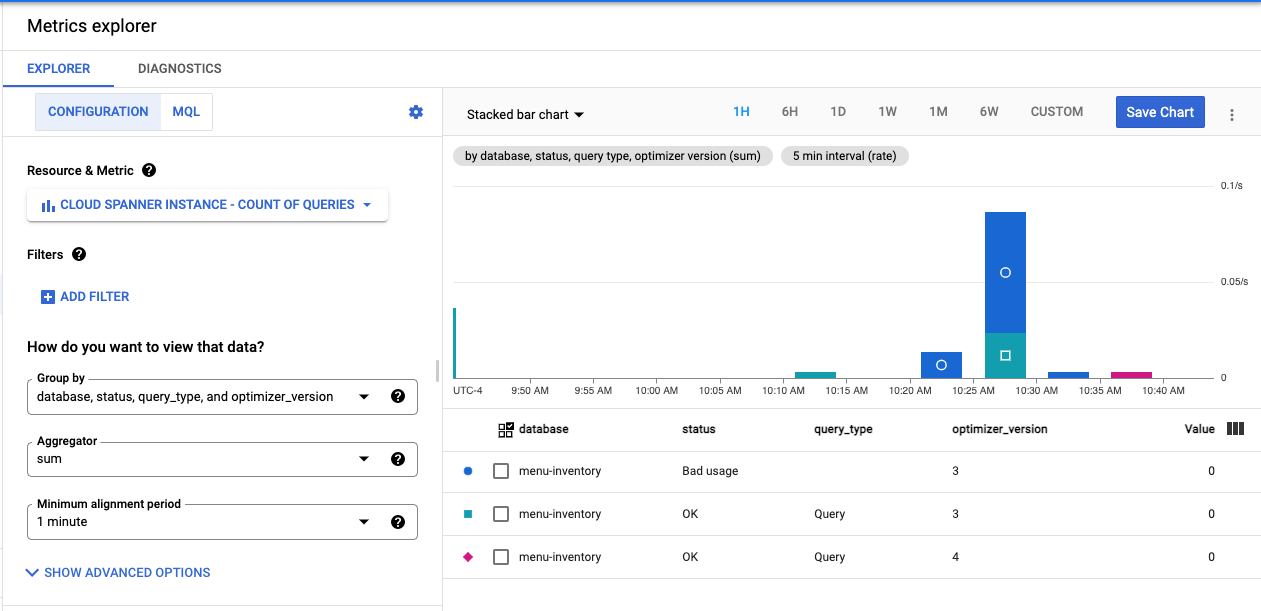Check the menu-inventory row with optimizer_version 4
Image resolution: width=1261 pixels, height=611 pixels.
click(501, 557)
